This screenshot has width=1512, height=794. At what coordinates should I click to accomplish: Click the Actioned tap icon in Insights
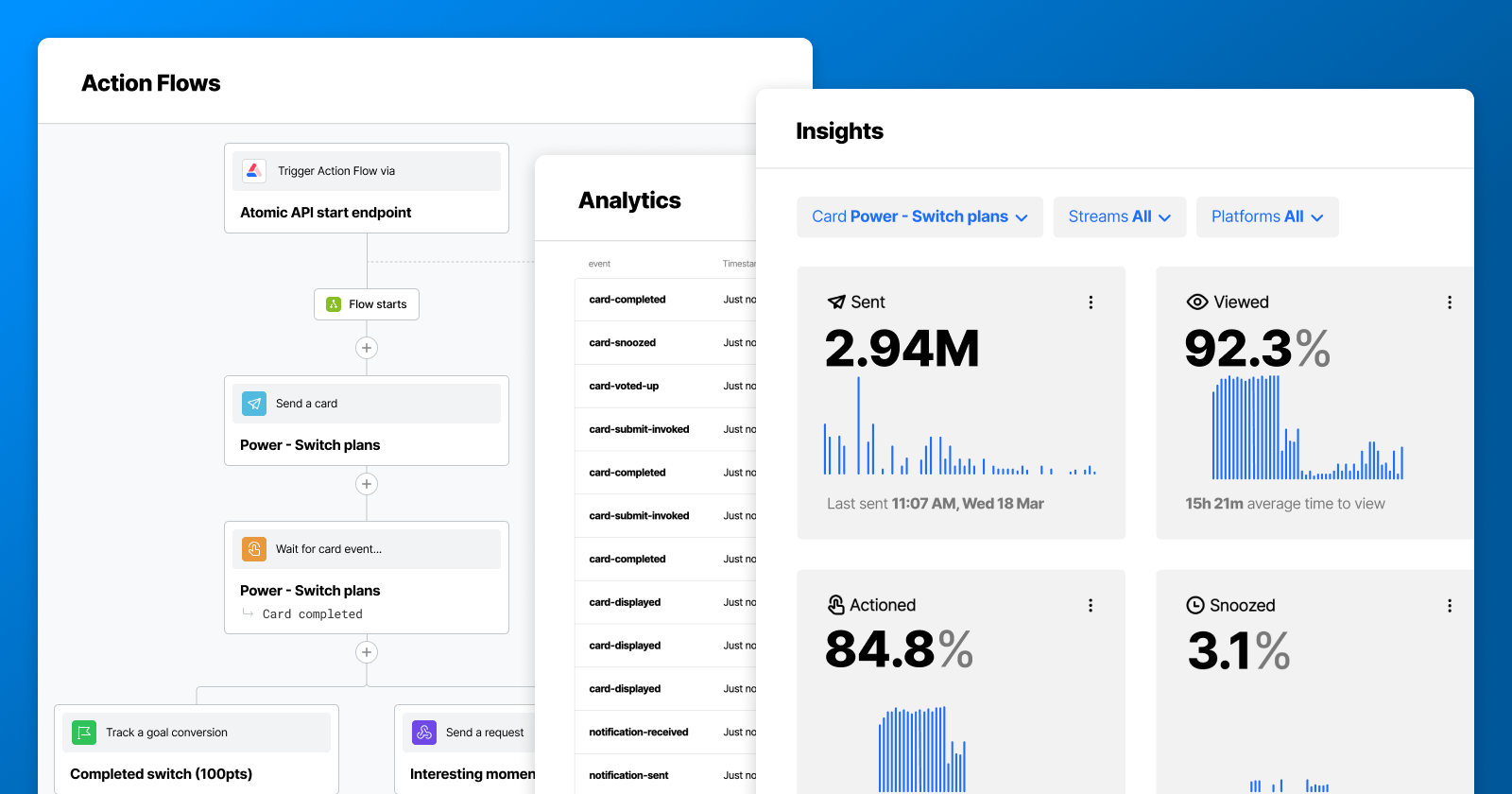(836, 605)
